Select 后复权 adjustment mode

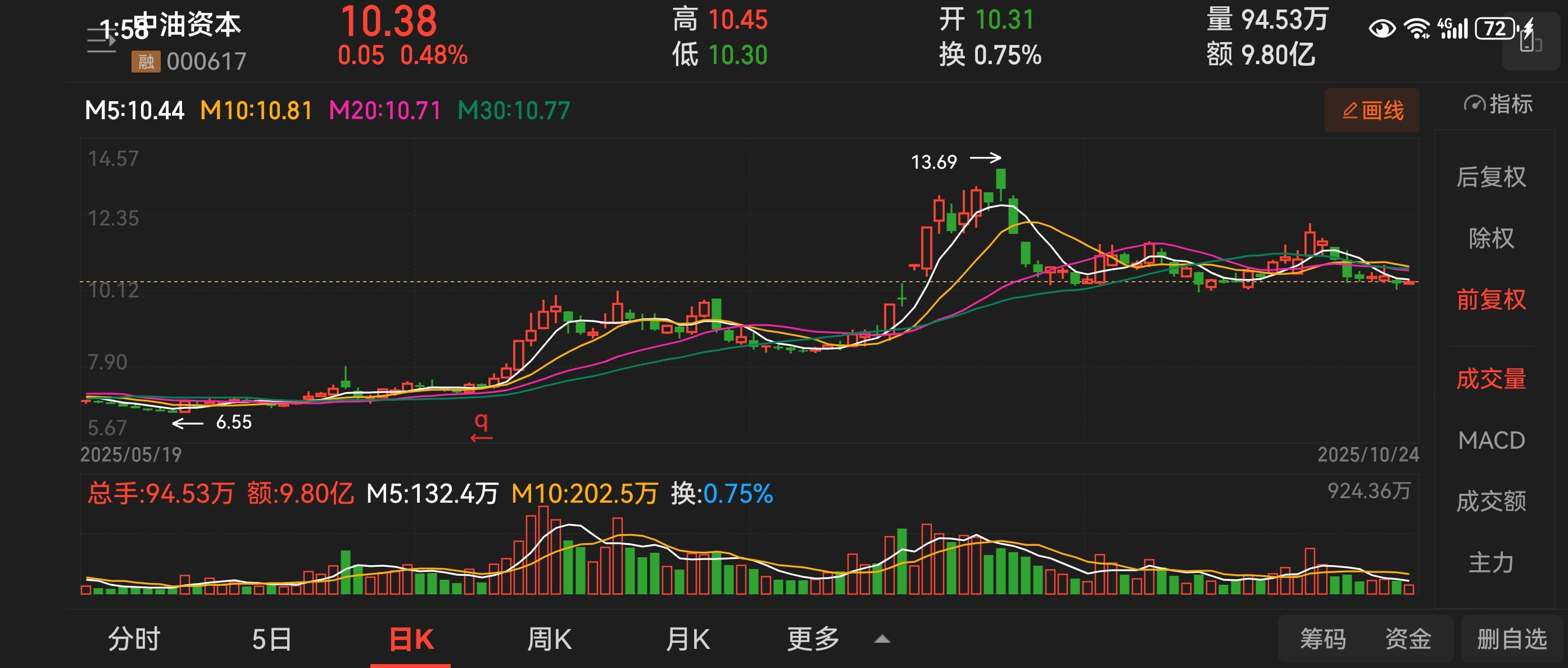1490,177
